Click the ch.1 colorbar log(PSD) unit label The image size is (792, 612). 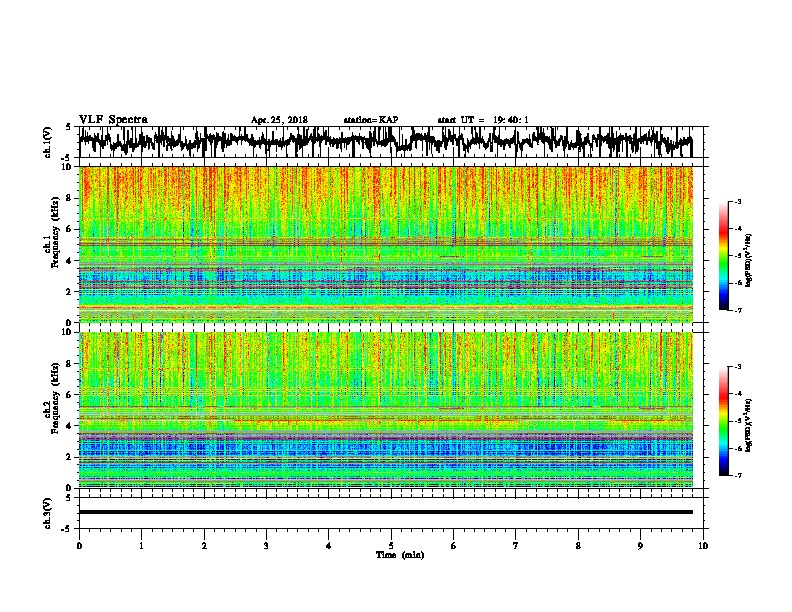pyautogui.click(x=749, y=260)
